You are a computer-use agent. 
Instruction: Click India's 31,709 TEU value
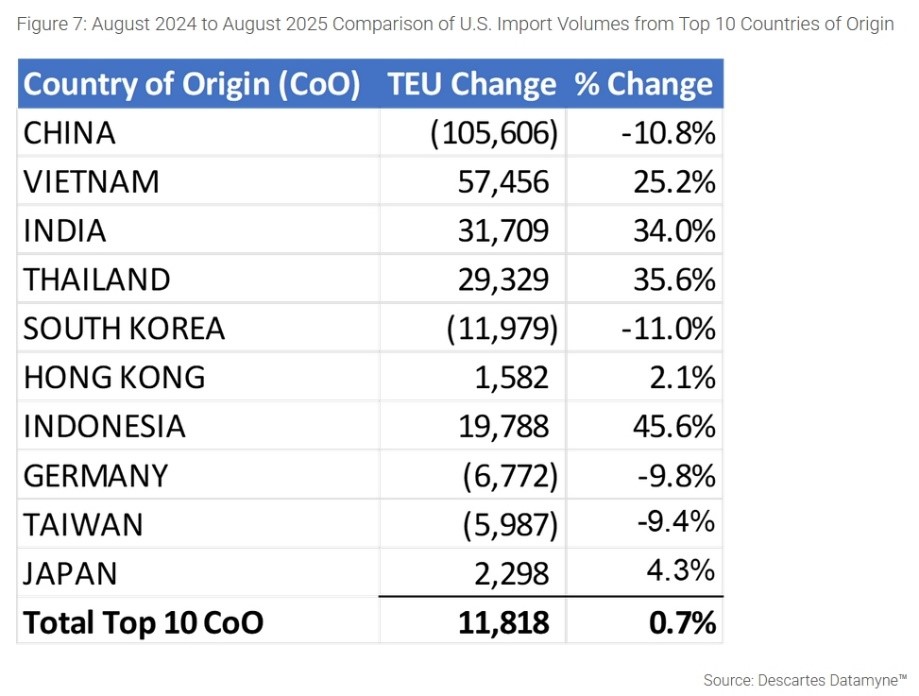click(x=504, y=231)
